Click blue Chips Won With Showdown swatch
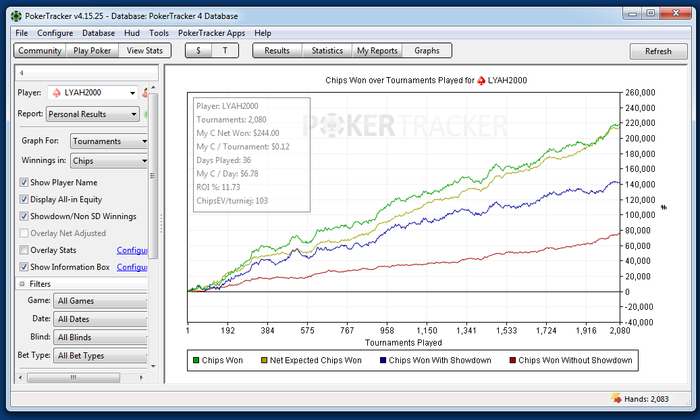Viewport: 700px width, 420px height. click(383, 360)
